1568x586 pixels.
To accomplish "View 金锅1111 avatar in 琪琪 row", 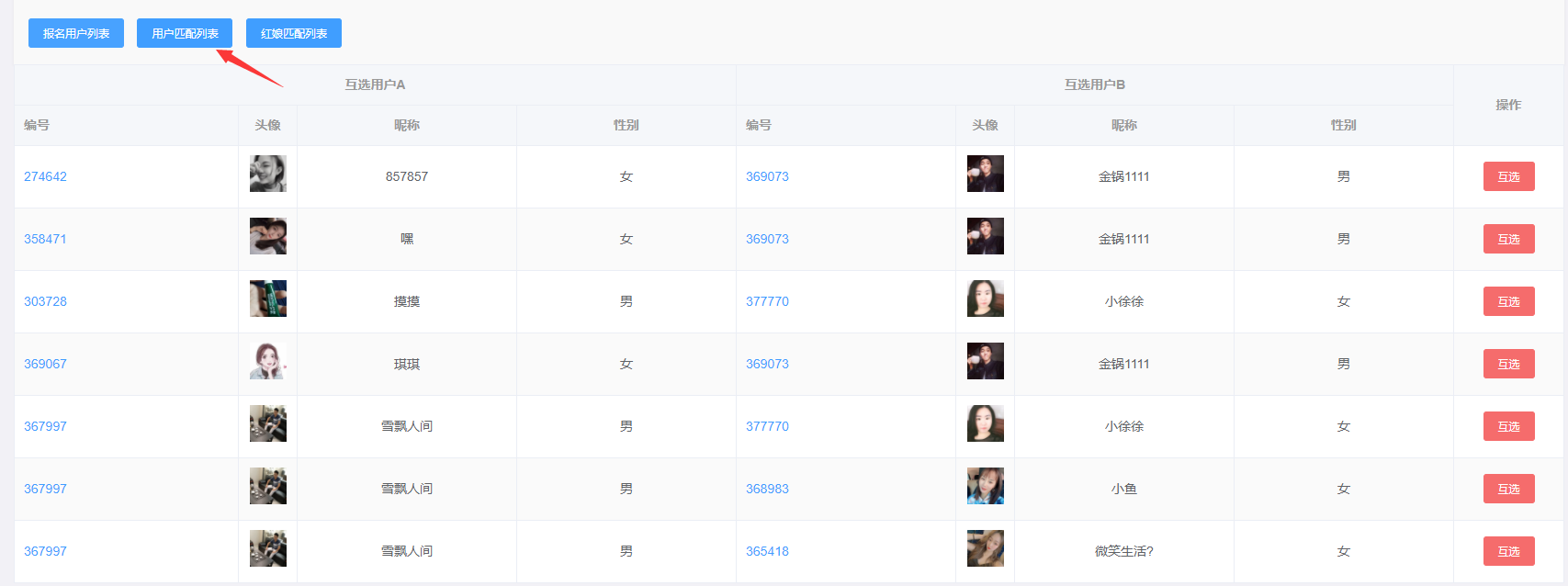I will [x=986, y=361].
